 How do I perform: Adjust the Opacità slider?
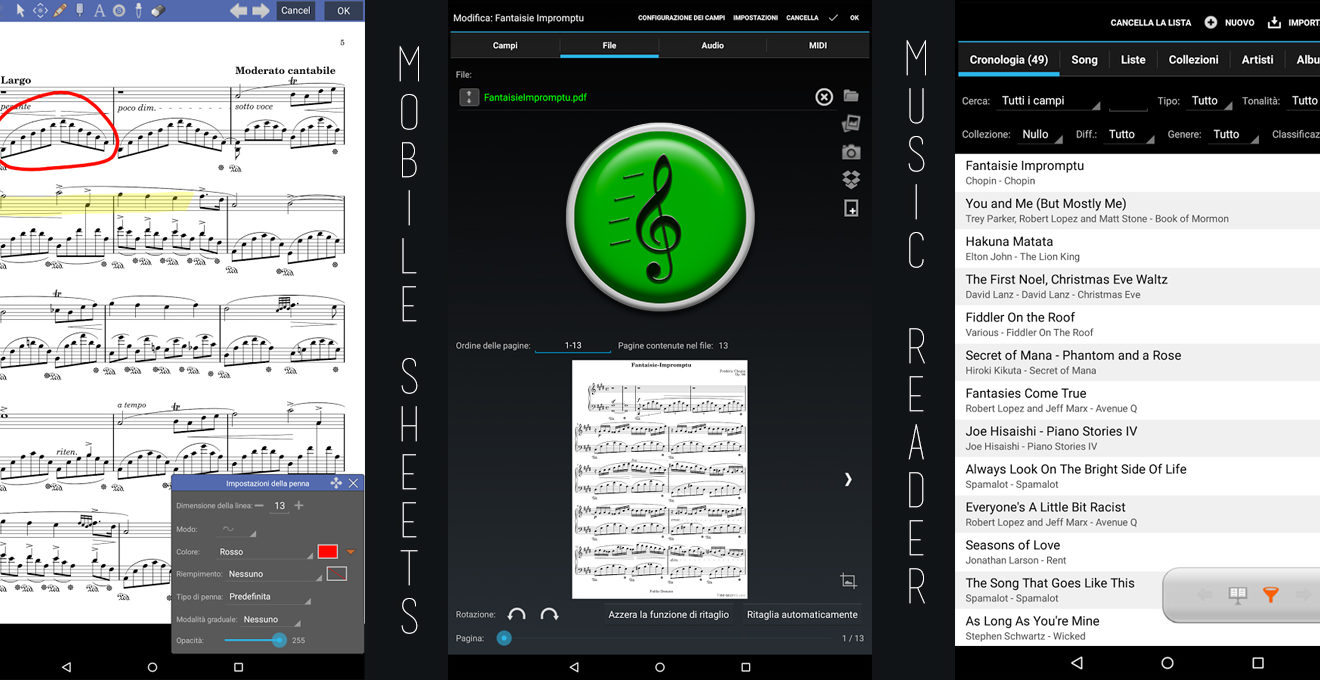[254, 640]
